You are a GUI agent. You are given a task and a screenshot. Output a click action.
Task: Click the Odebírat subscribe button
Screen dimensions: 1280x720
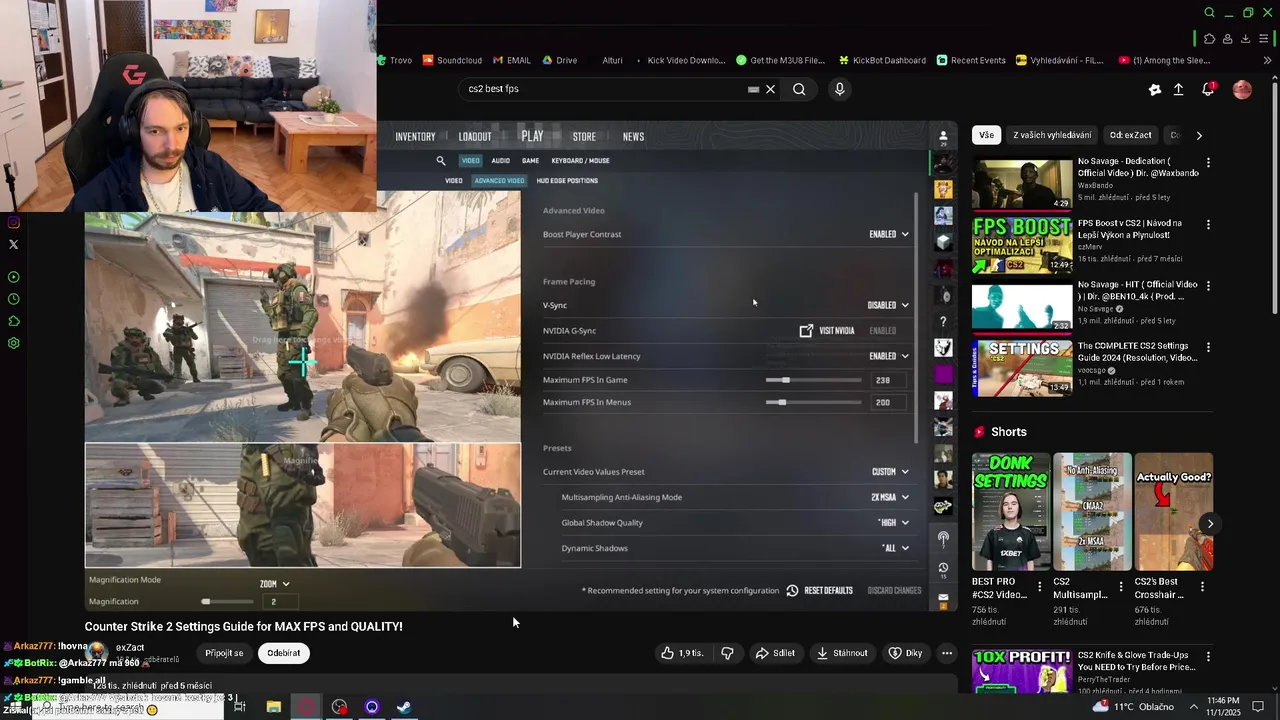[x=283, y=653]
